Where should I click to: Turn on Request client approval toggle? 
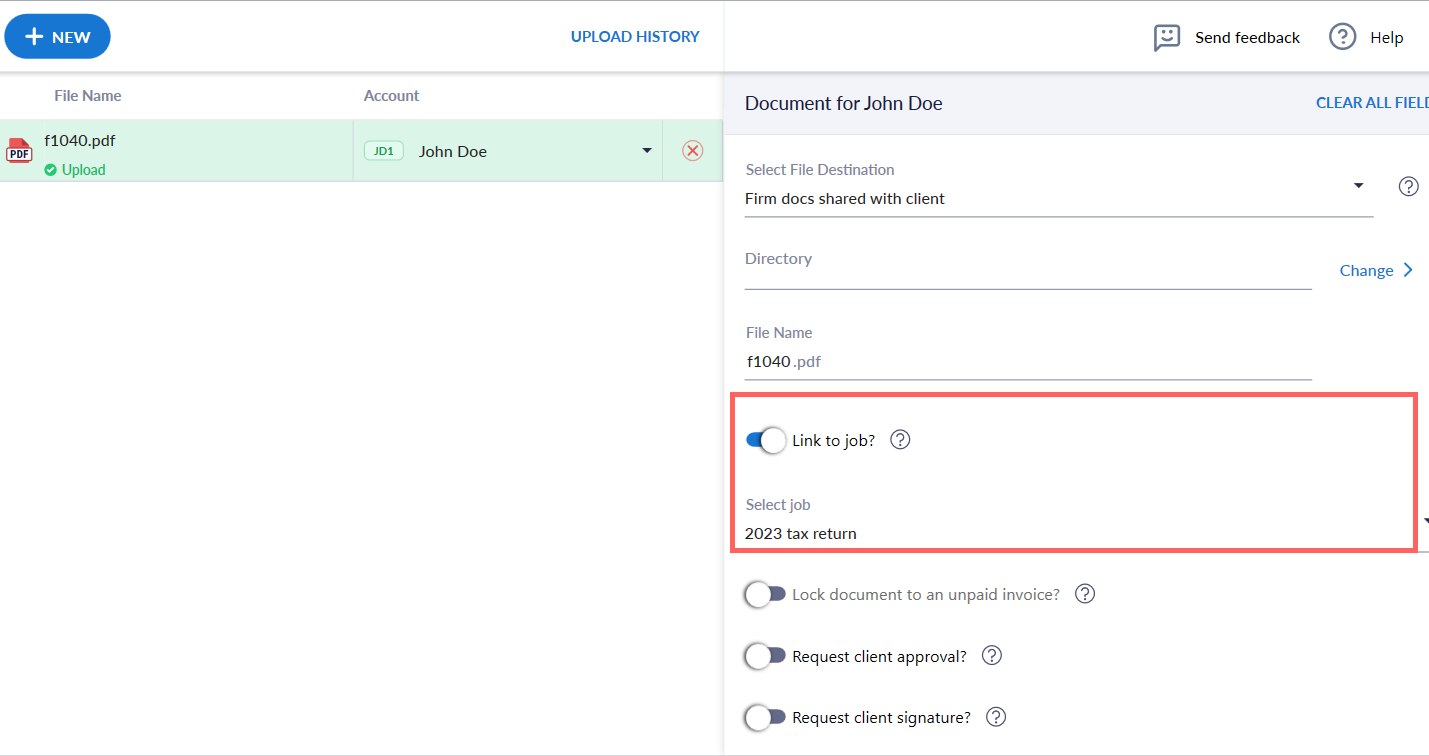765,656
